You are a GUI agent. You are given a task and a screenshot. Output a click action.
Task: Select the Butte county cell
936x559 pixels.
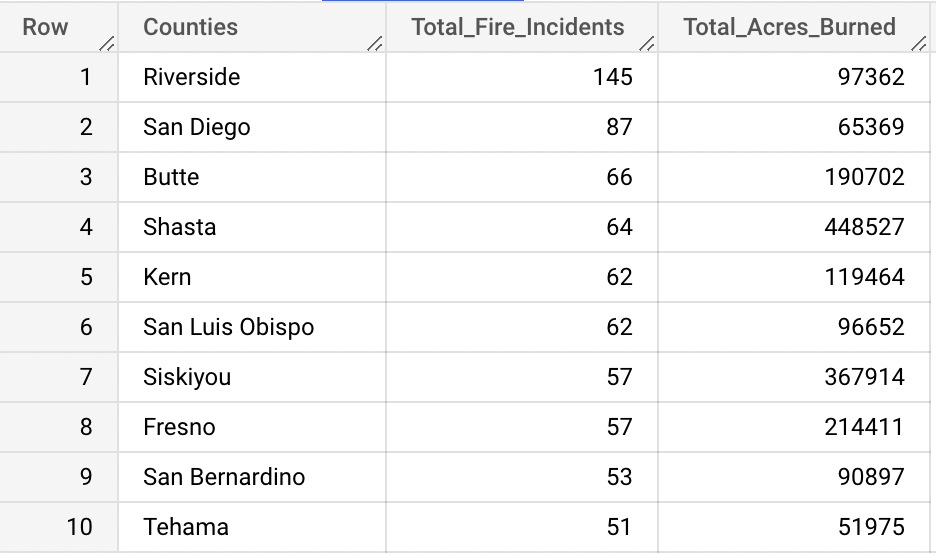point(171,177)
